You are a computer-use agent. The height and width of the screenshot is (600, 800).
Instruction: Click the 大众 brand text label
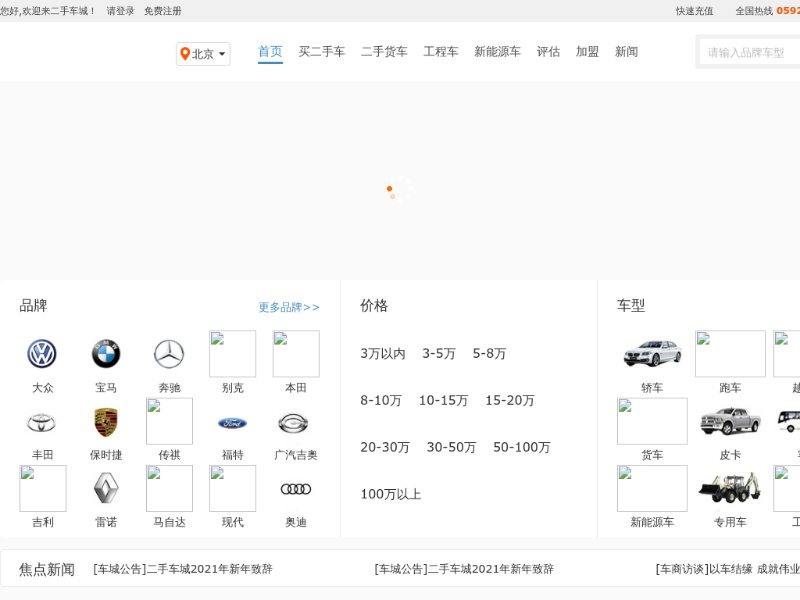42,388
